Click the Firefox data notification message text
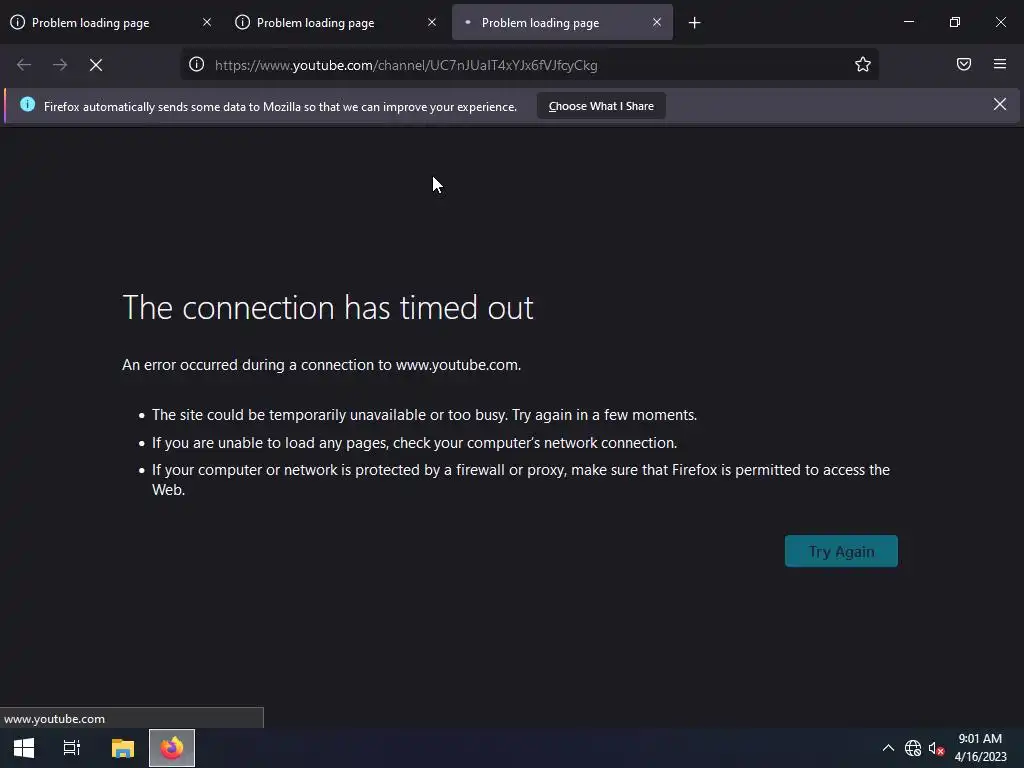The height and width of the screenshot is (768, 1024). click(x=280, y=106)
